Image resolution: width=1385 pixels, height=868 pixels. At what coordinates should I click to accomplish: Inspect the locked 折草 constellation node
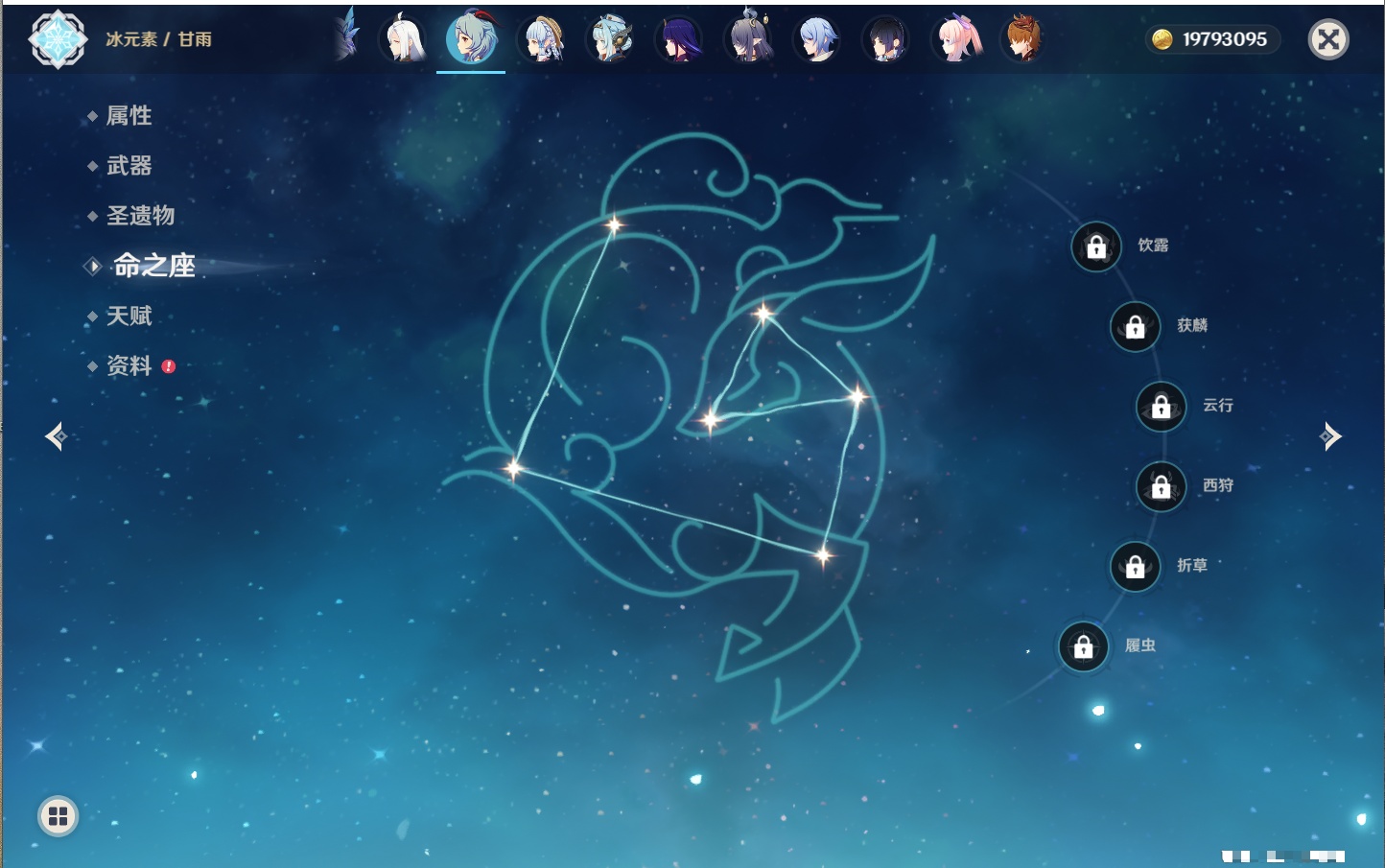[x=1135, y=567]
